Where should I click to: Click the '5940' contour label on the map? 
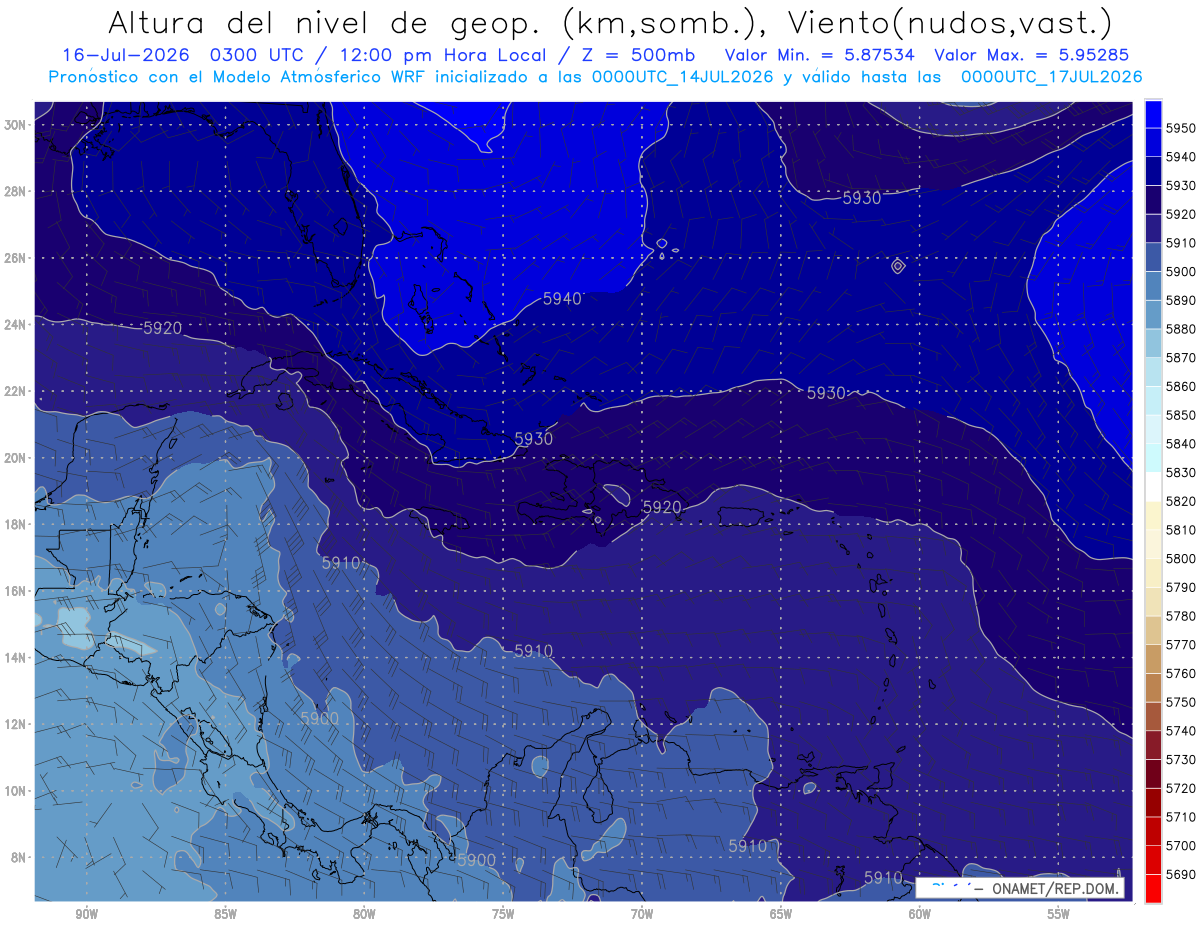click(562, 299)
